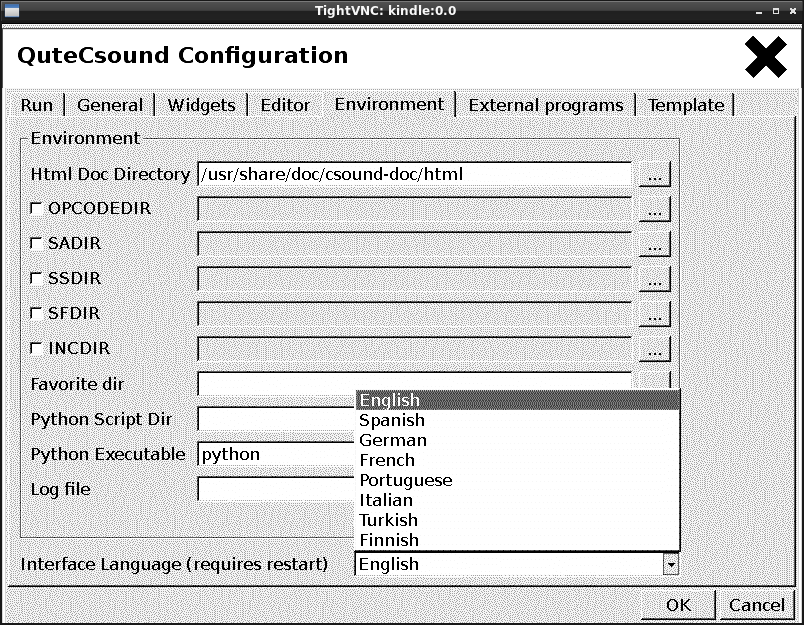Focus the Python Executable field

277,454
